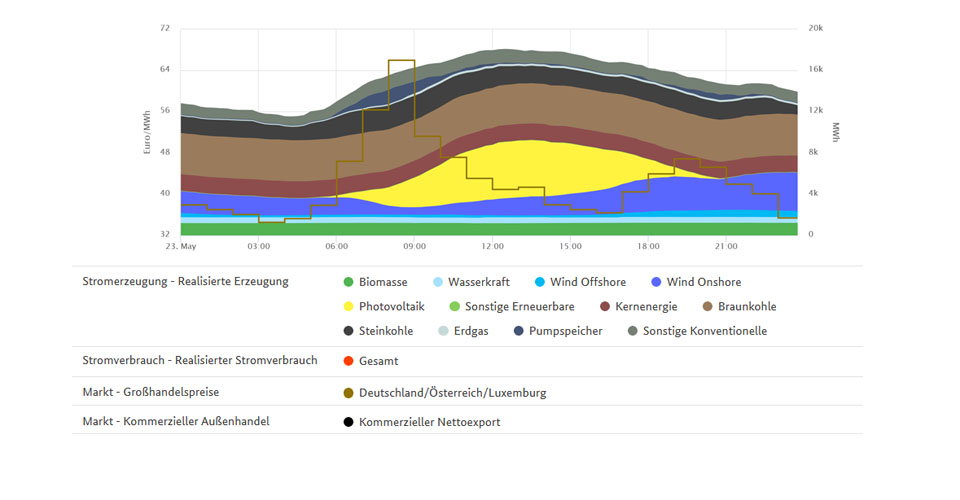Click the 56 left axis value
Screen dimensions: 960x500
165,111
